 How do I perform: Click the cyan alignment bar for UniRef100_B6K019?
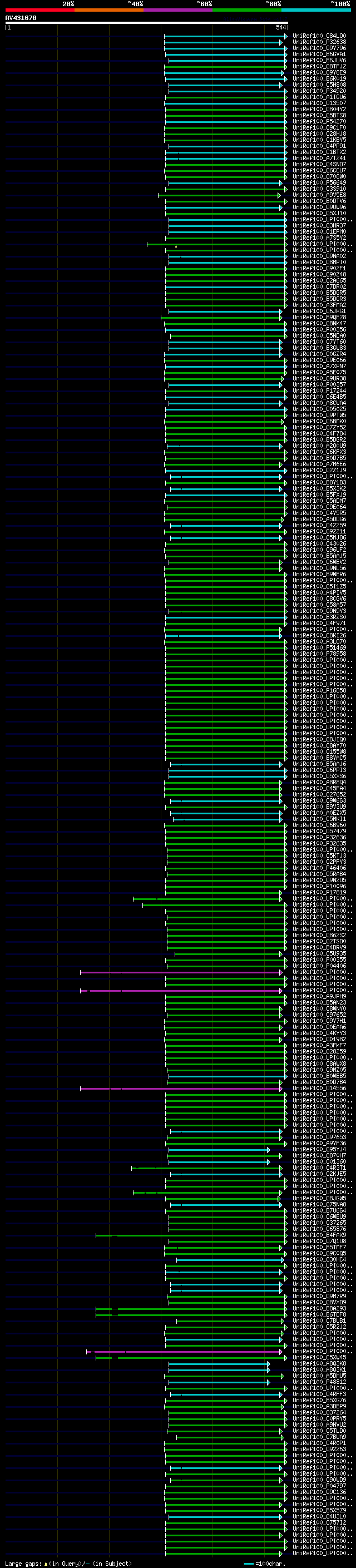coord(225,79)
